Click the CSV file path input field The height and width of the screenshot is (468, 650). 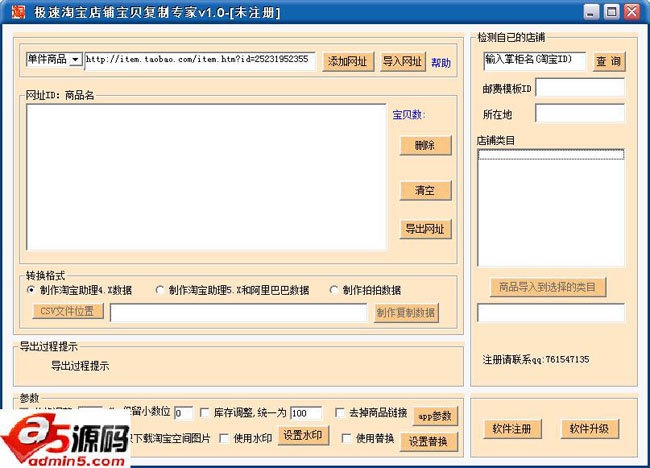coord(238,313)
